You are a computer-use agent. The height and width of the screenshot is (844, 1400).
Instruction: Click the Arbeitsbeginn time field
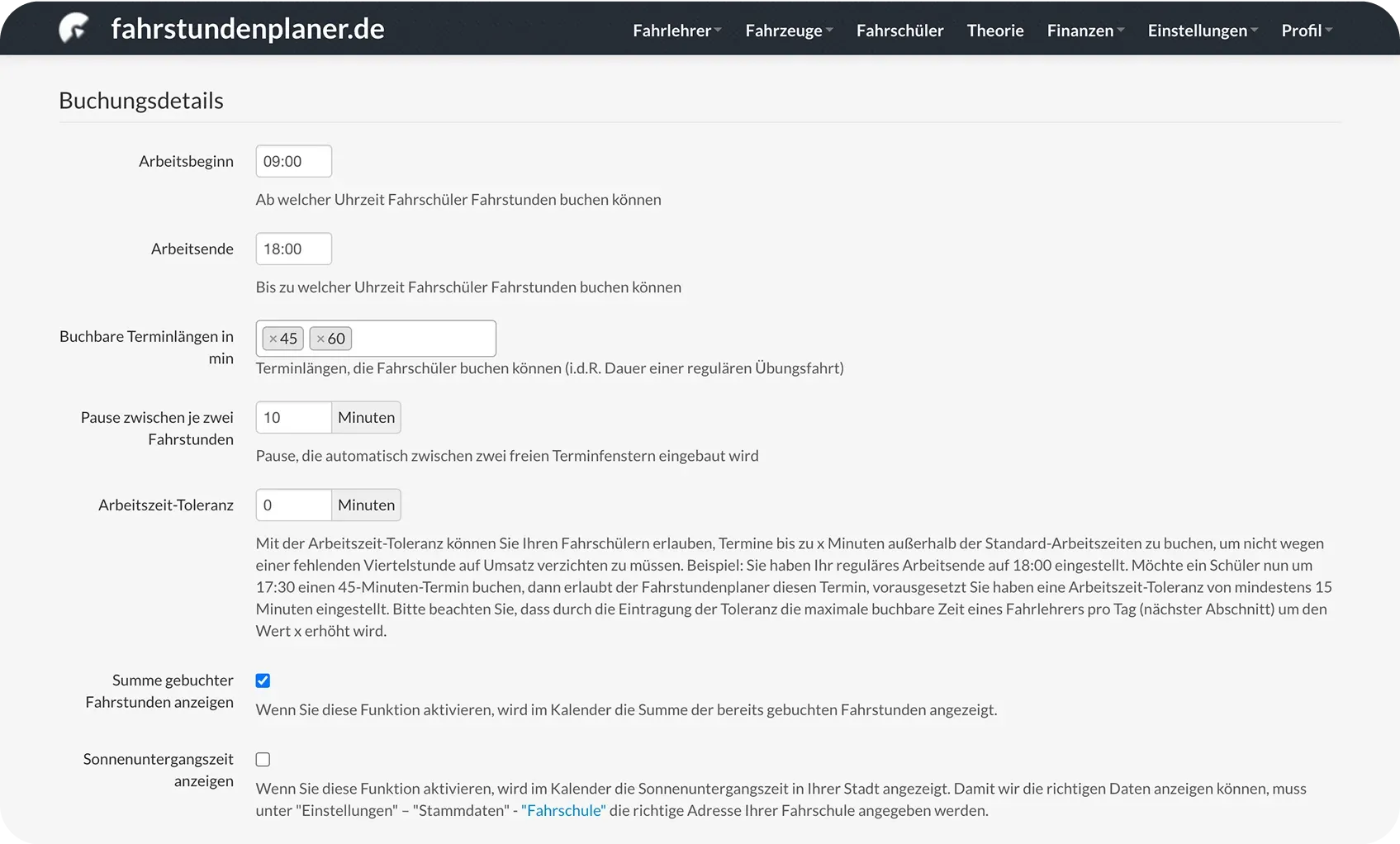point(293,161)
